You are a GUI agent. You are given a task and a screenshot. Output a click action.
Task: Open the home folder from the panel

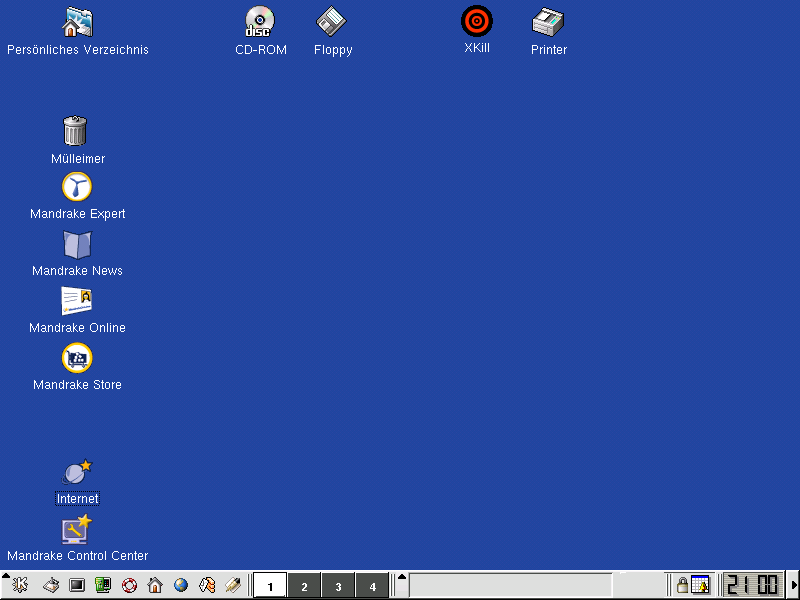[155, 585]
